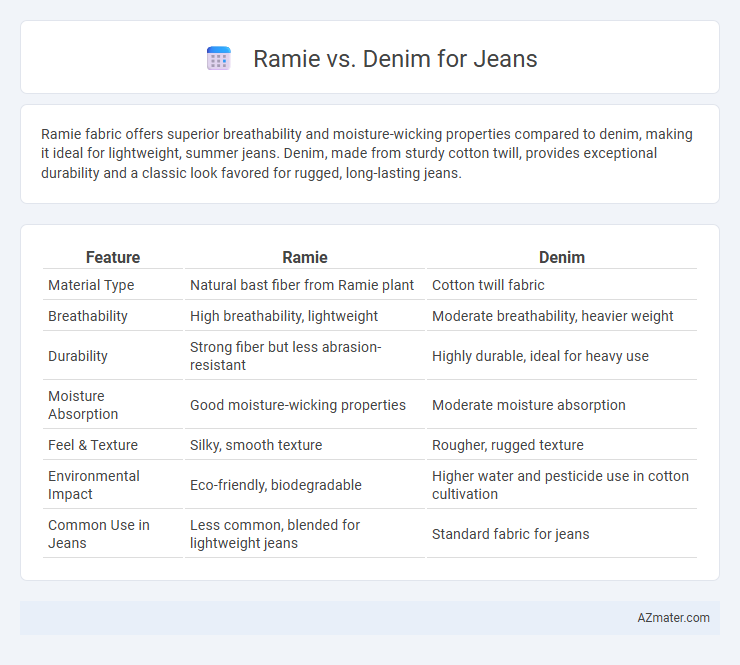Click the calendar icon beside the title

pos(219,59)
